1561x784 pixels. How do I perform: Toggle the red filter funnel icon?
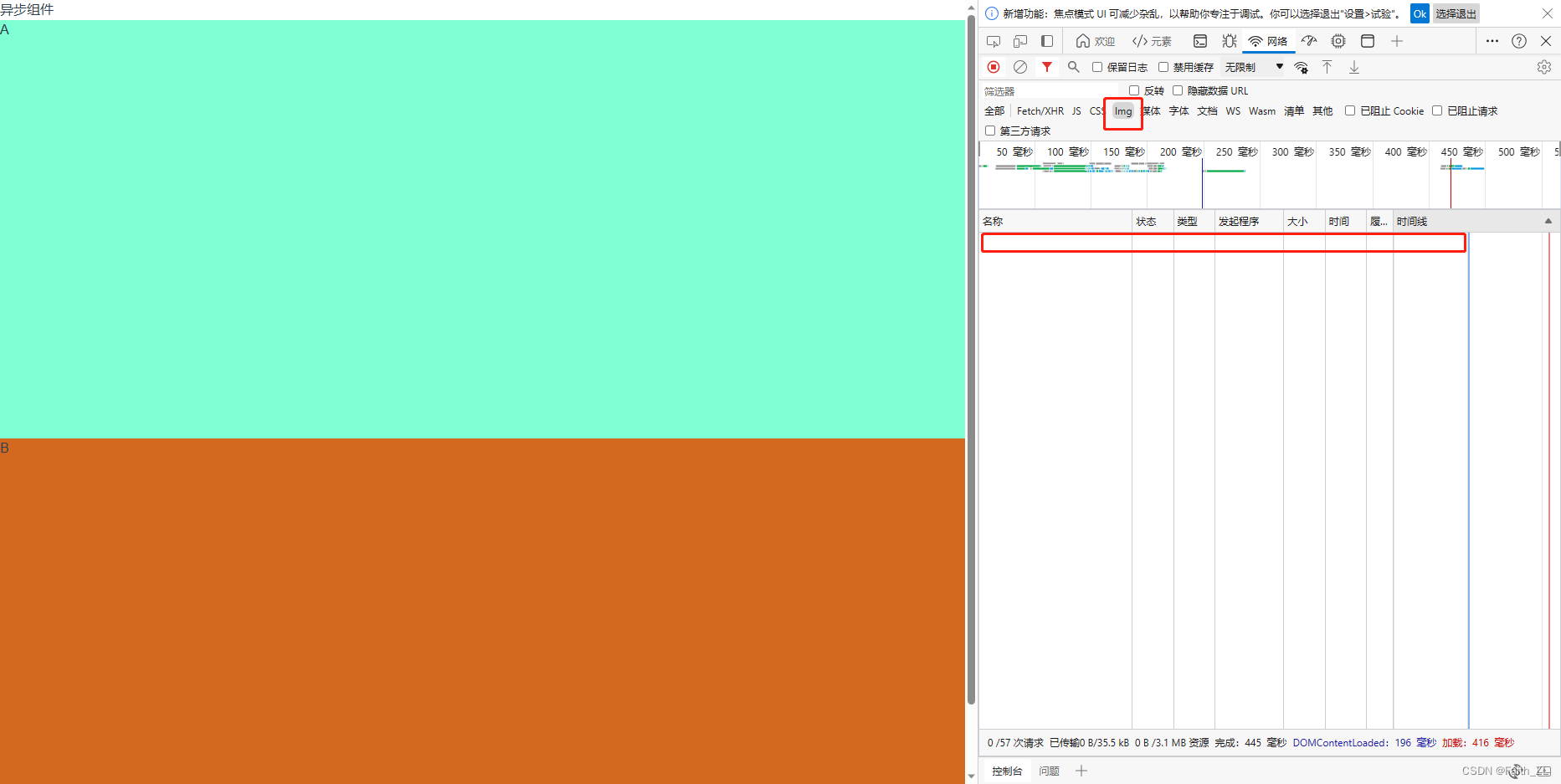[1047, 67]
